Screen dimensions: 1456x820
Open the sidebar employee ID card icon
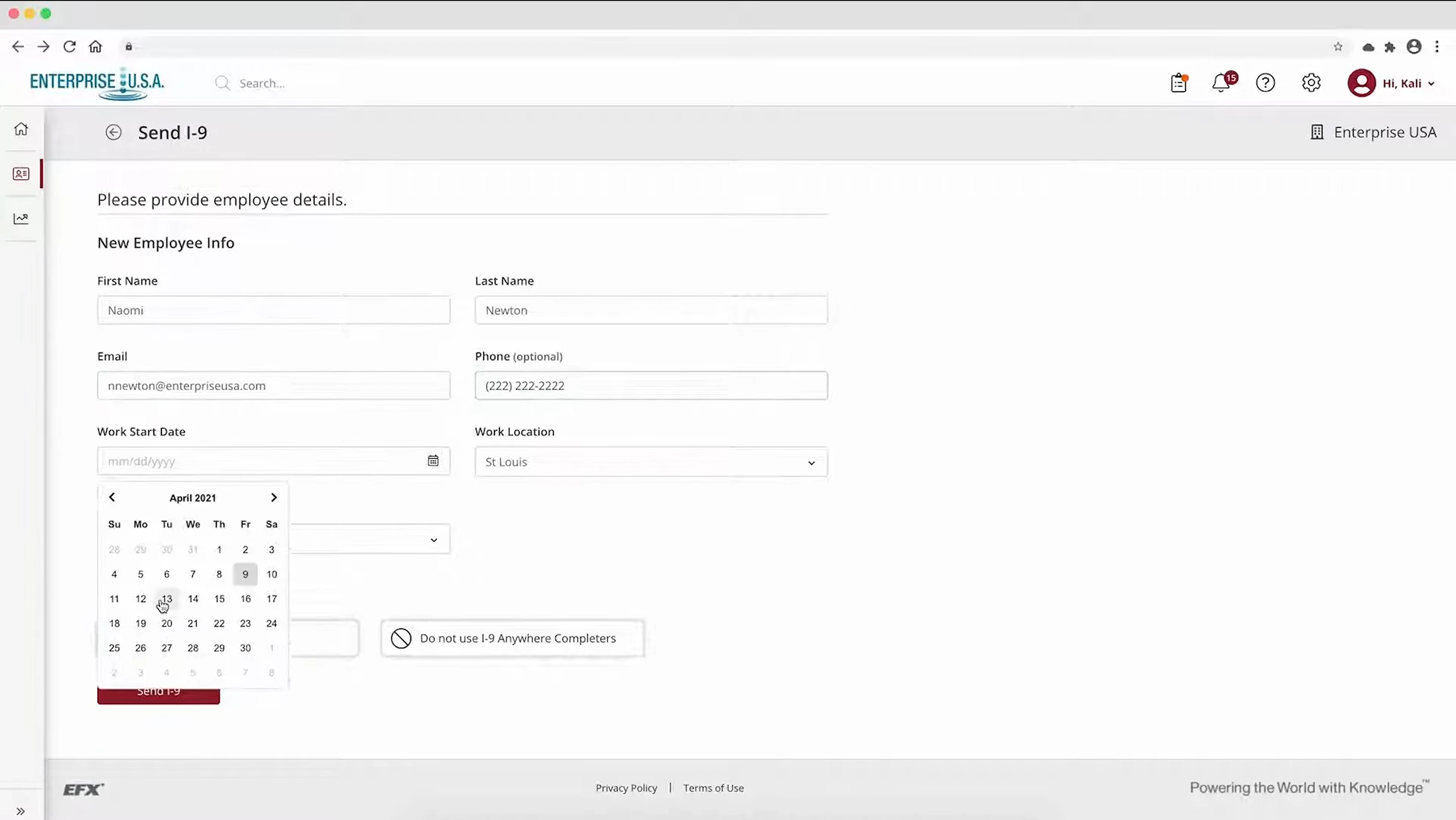coord(21,173)
